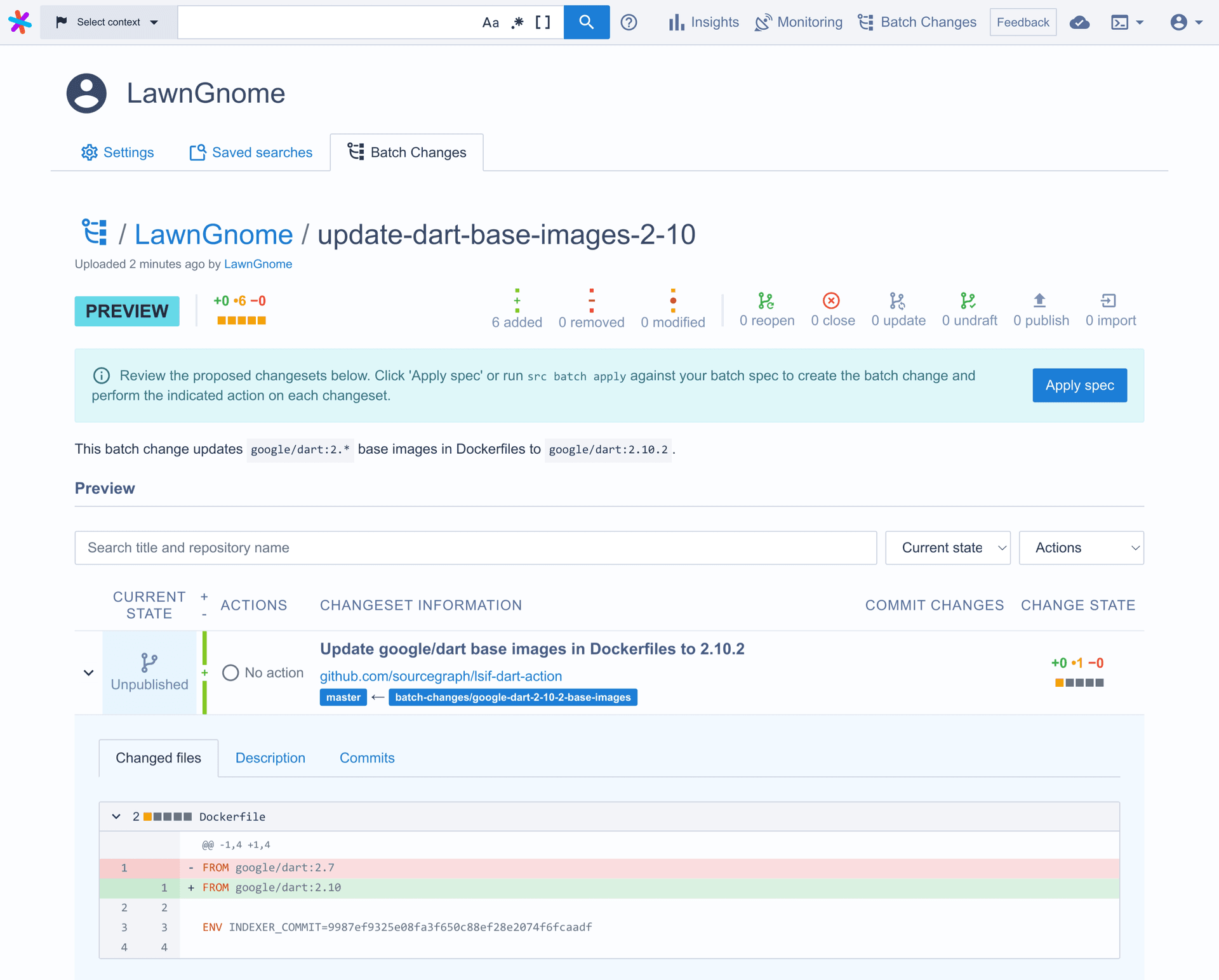Viewport: 1219px width, 980px height.
Task: Click the removed line FROM google/dart:2.7
Action: tap(609, 868)
